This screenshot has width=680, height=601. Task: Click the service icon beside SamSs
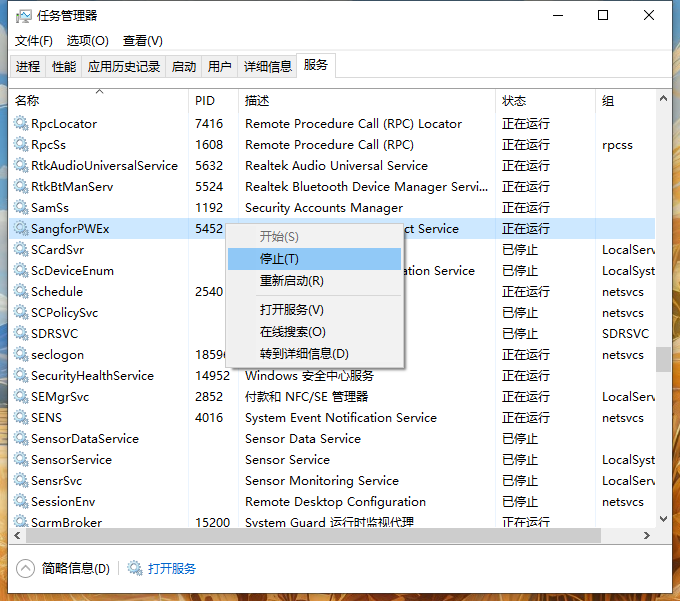pos(21,208)
